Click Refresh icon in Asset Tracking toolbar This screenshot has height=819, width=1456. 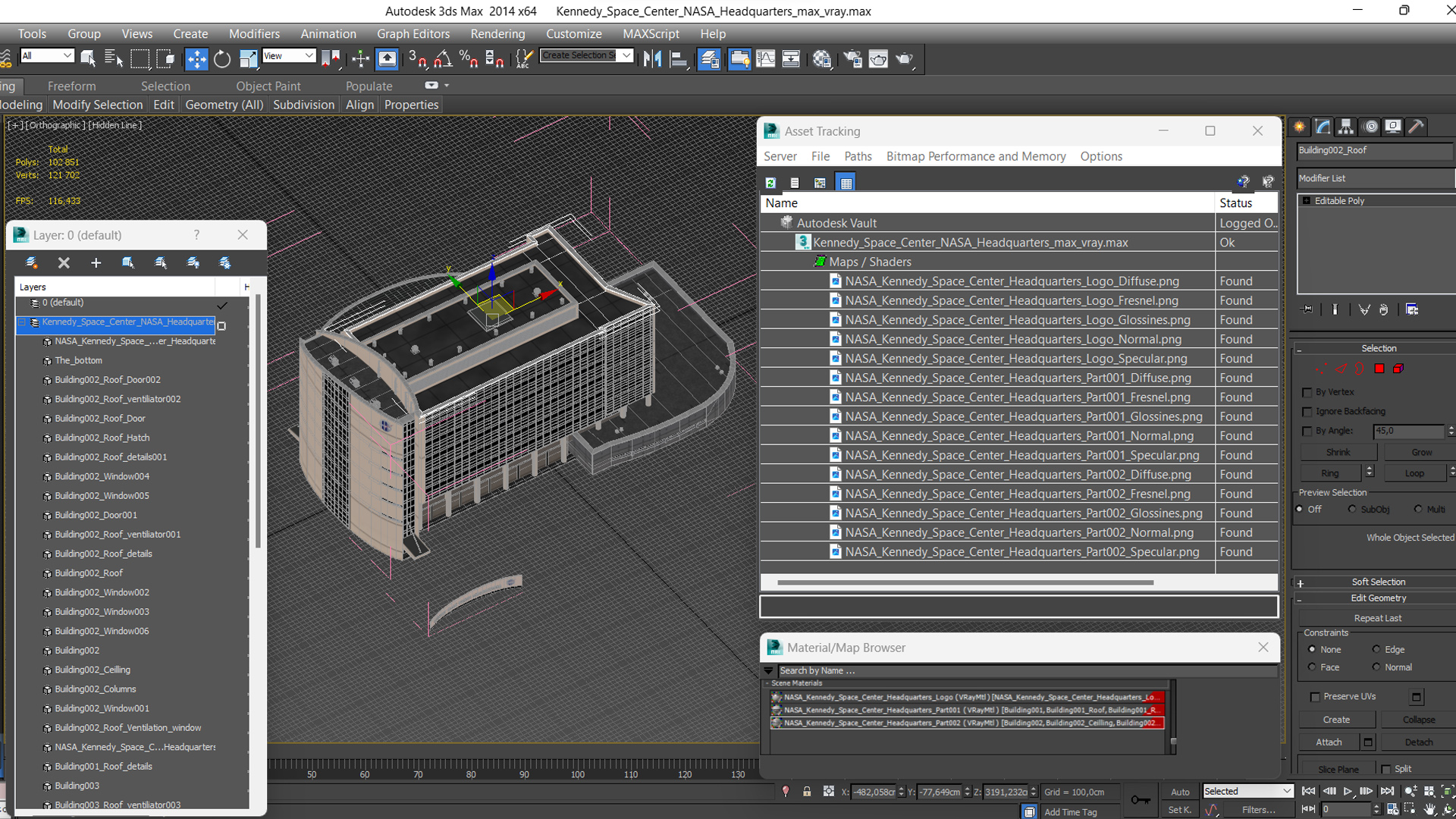(770, 183)
